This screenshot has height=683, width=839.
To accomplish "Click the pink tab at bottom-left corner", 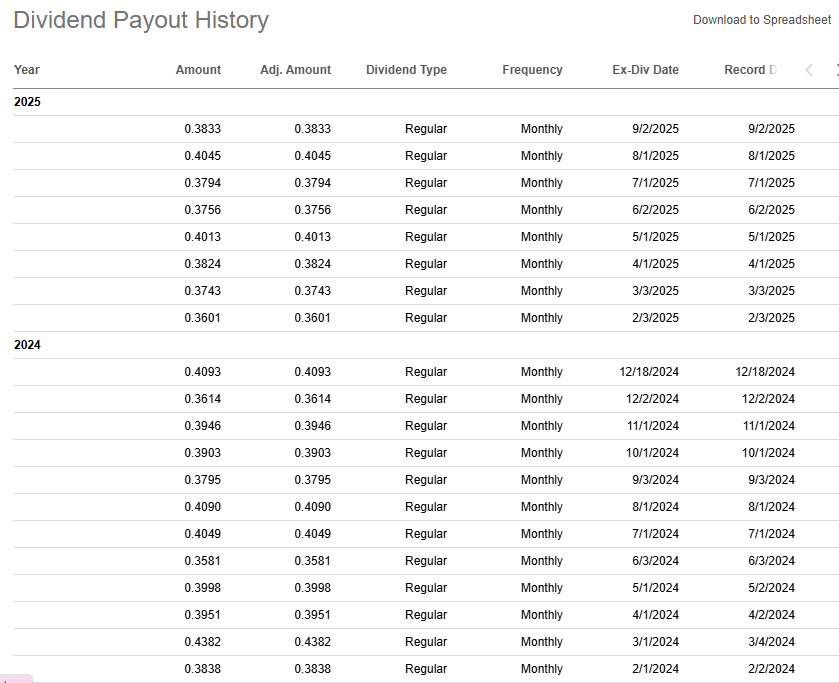I will click(x=16, y=678).
